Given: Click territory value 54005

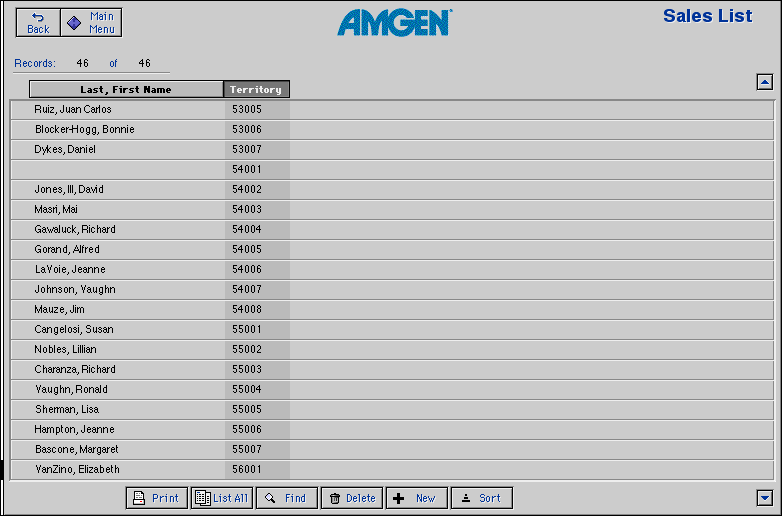Looking at the screenshot, I should pyautogui.click(x=247, y=249).
